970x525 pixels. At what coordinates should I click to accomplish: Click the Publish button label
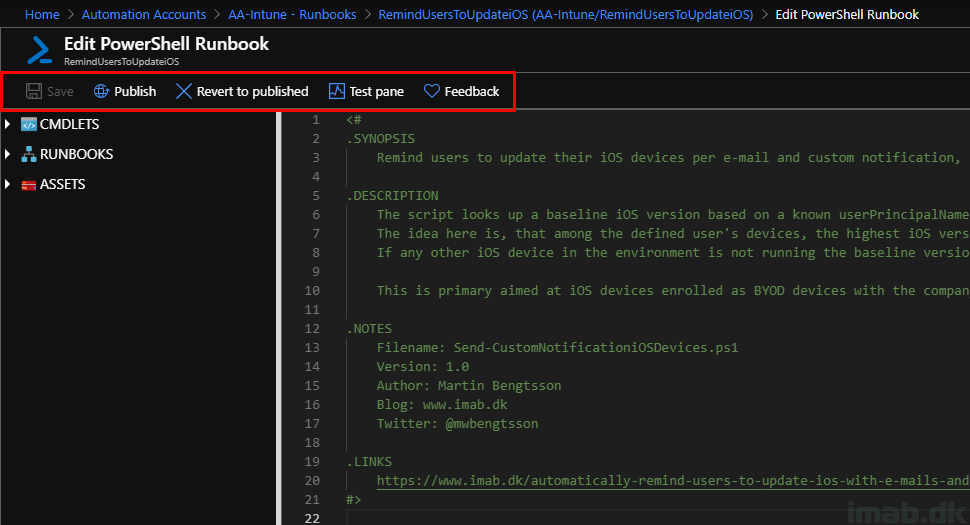[135, 92]
